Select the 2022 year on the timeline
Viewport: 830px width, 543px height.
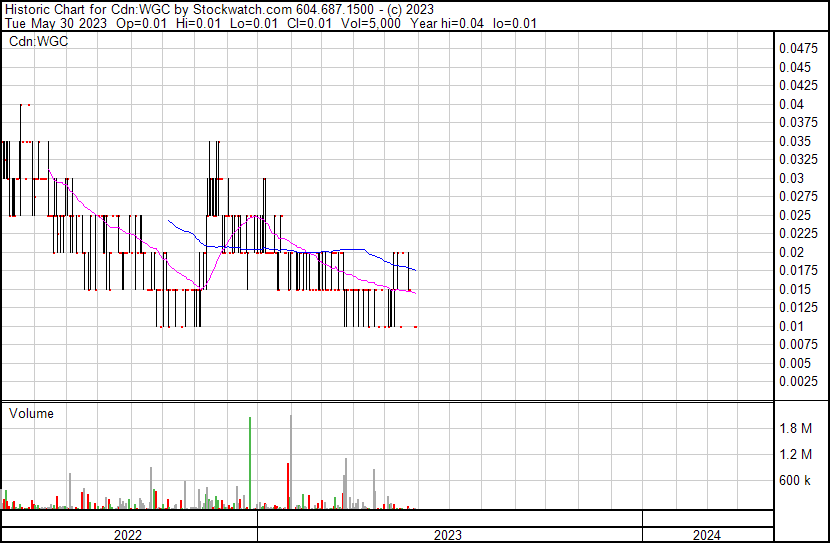tap(128, 535)
